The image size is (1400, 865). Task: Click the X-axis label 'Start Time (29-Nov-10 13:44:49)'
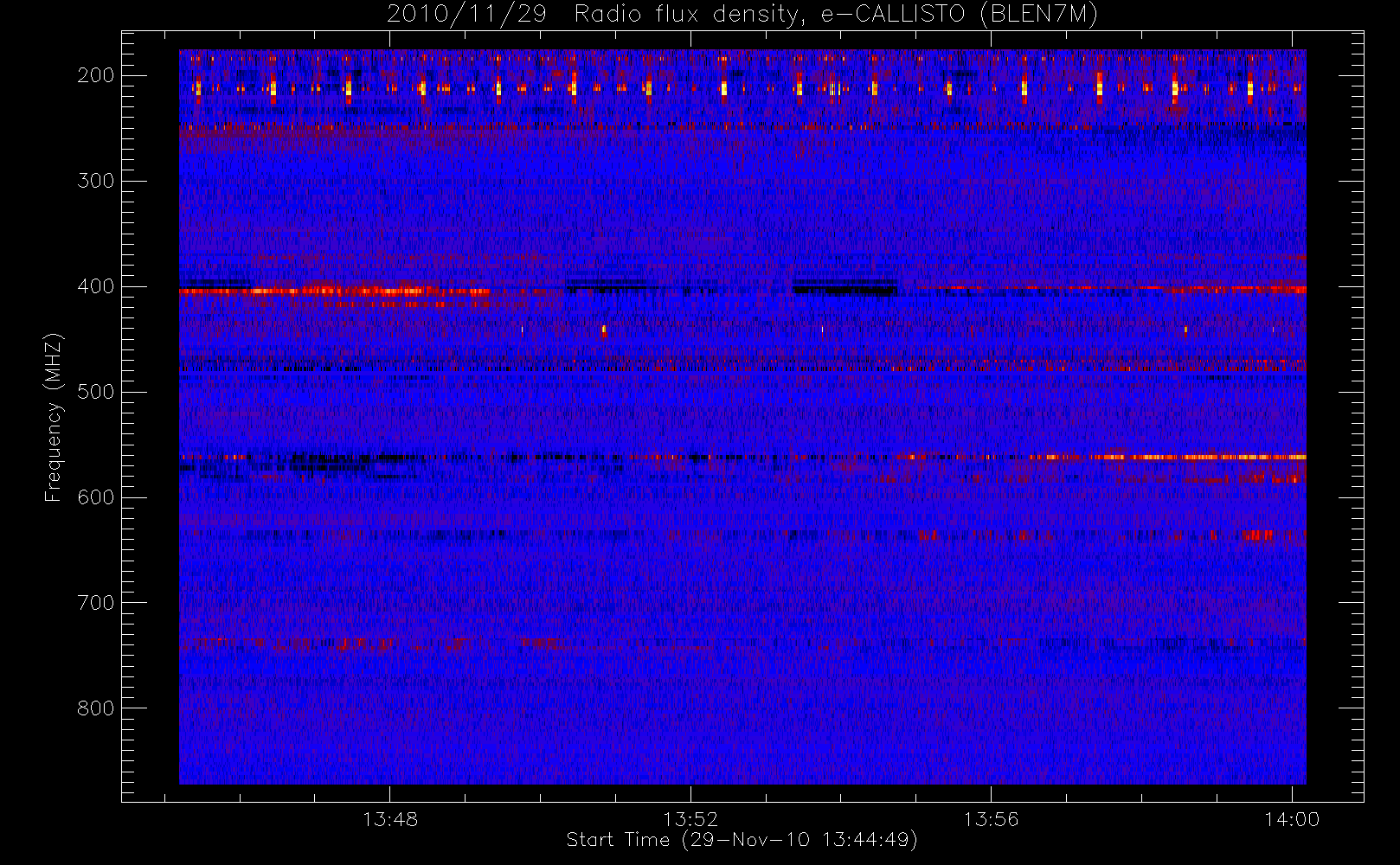[x=742, y=840]
